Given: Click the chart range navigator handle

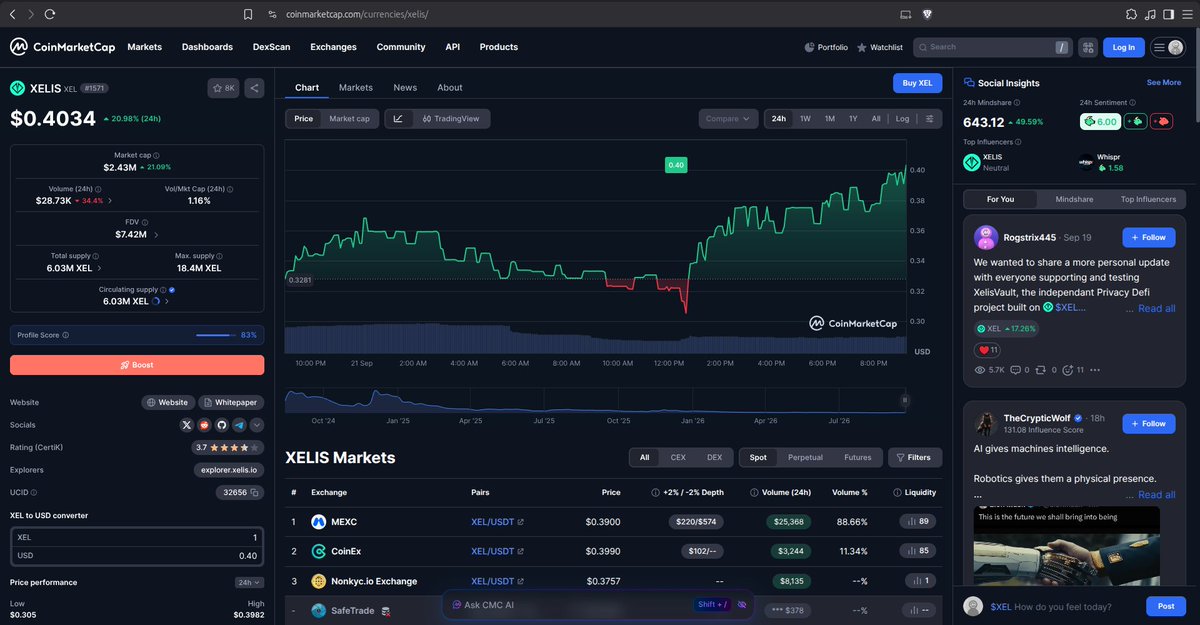Looking at the screenshot, I should [x=904, y=400].
